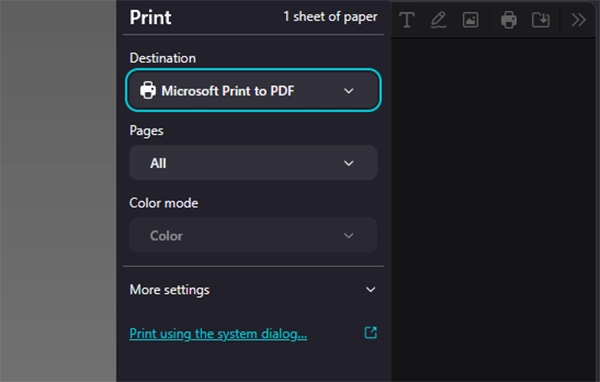
Task: Click the '1 sheet of paper' text
Action: pyautogui.click(x=330, y=17)
